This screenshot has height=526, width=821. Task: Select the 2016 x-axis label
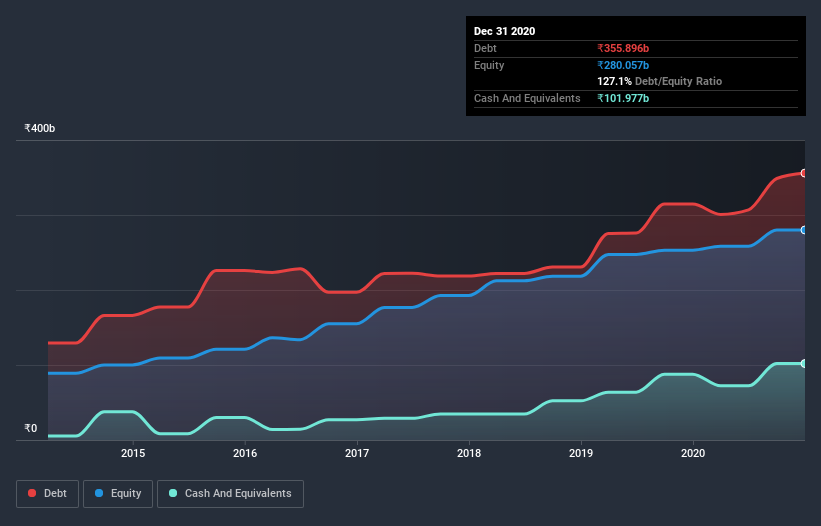coord(245,453)
